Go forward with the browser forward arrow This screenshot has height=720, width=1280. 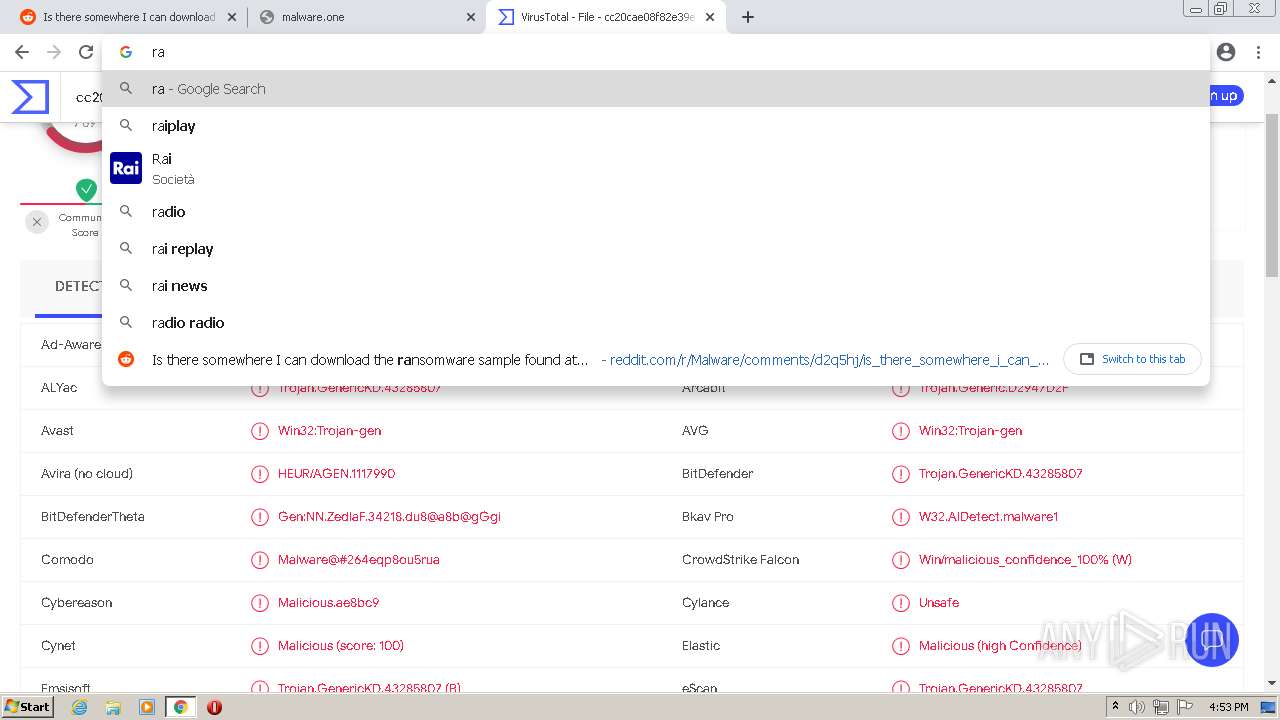[x=54, y=52]
